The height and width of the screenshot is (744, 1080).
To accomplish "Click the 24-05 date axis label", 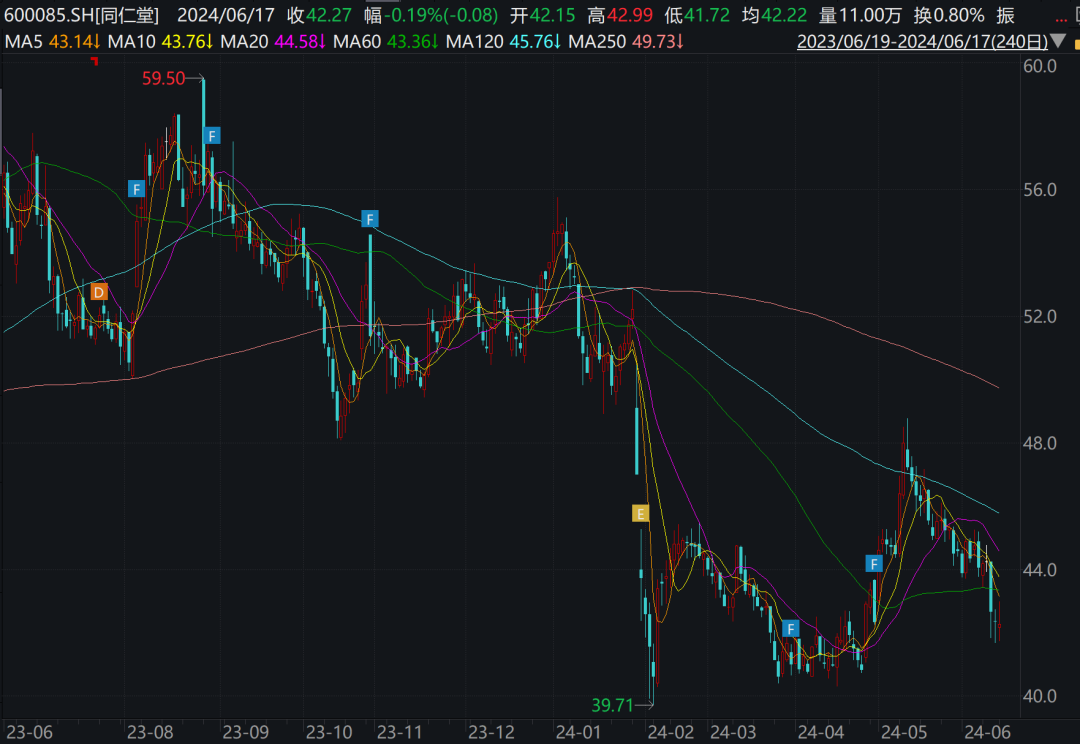I will pyautogui.click(x=904, y=732).
